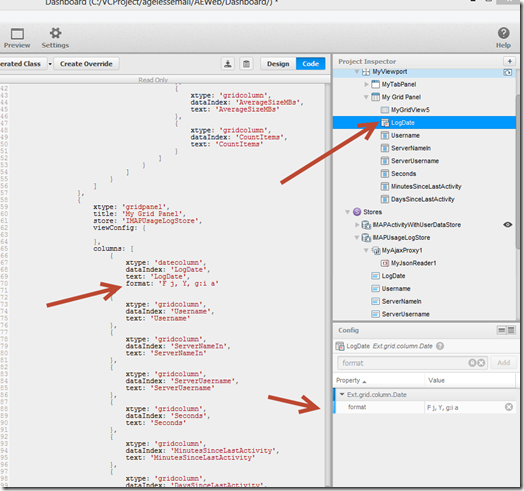Viewport: 524px width, 491px height.
Task: Click the Seconds column icon
Action: point(385,174)
